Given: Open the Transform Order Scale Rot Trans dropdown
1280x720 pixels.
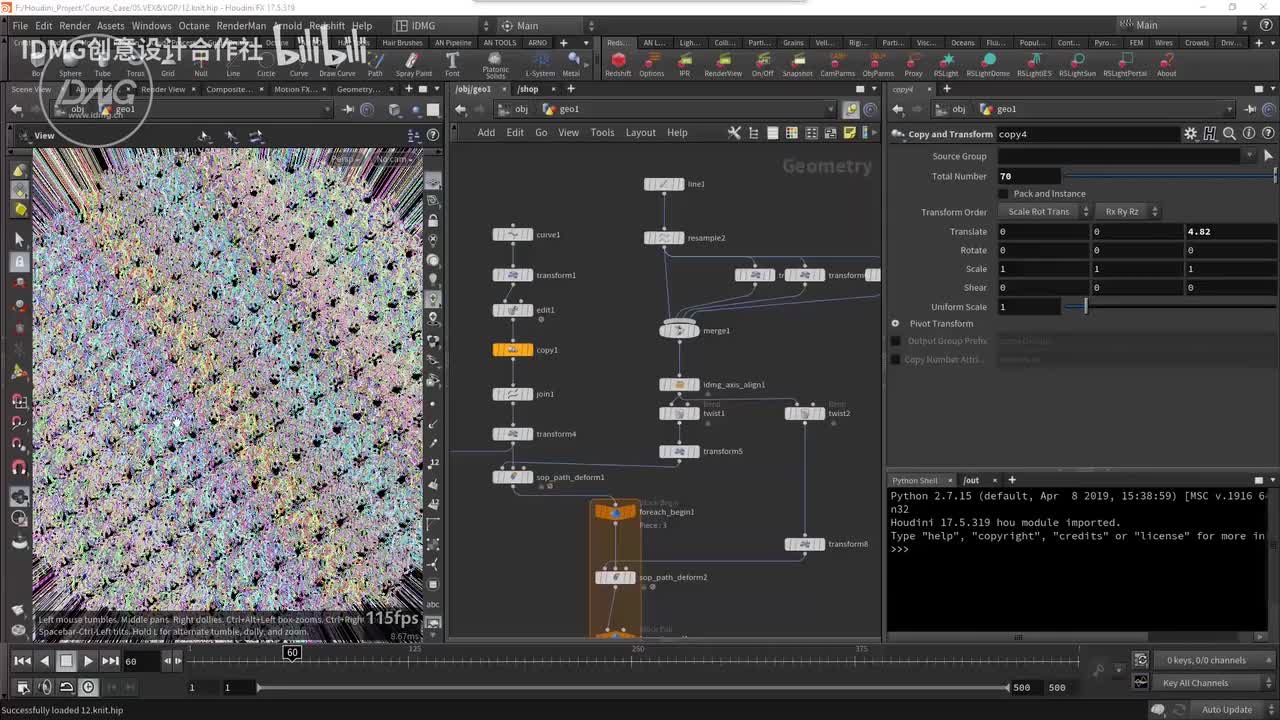Looking at the screenshot, I should click(x=1045, y=212).
